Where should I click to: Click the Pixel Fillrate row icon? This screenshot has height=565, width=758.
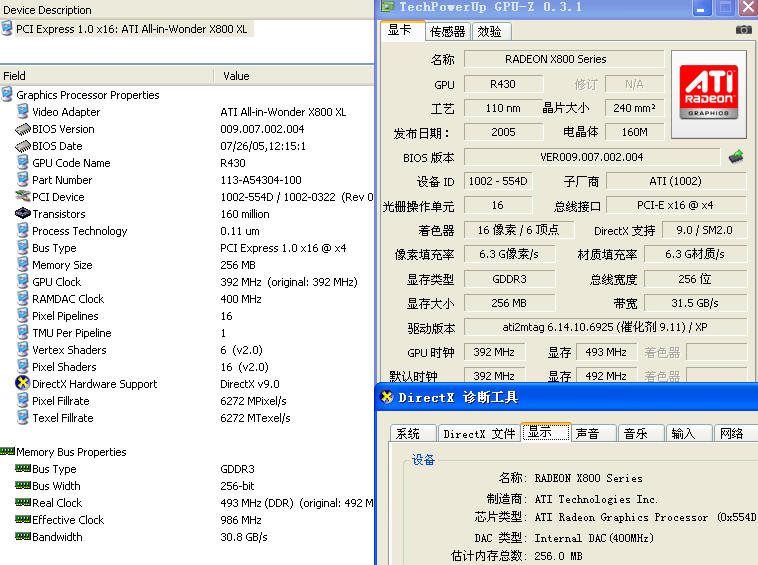pyautogui.click(x=22, y=400)
